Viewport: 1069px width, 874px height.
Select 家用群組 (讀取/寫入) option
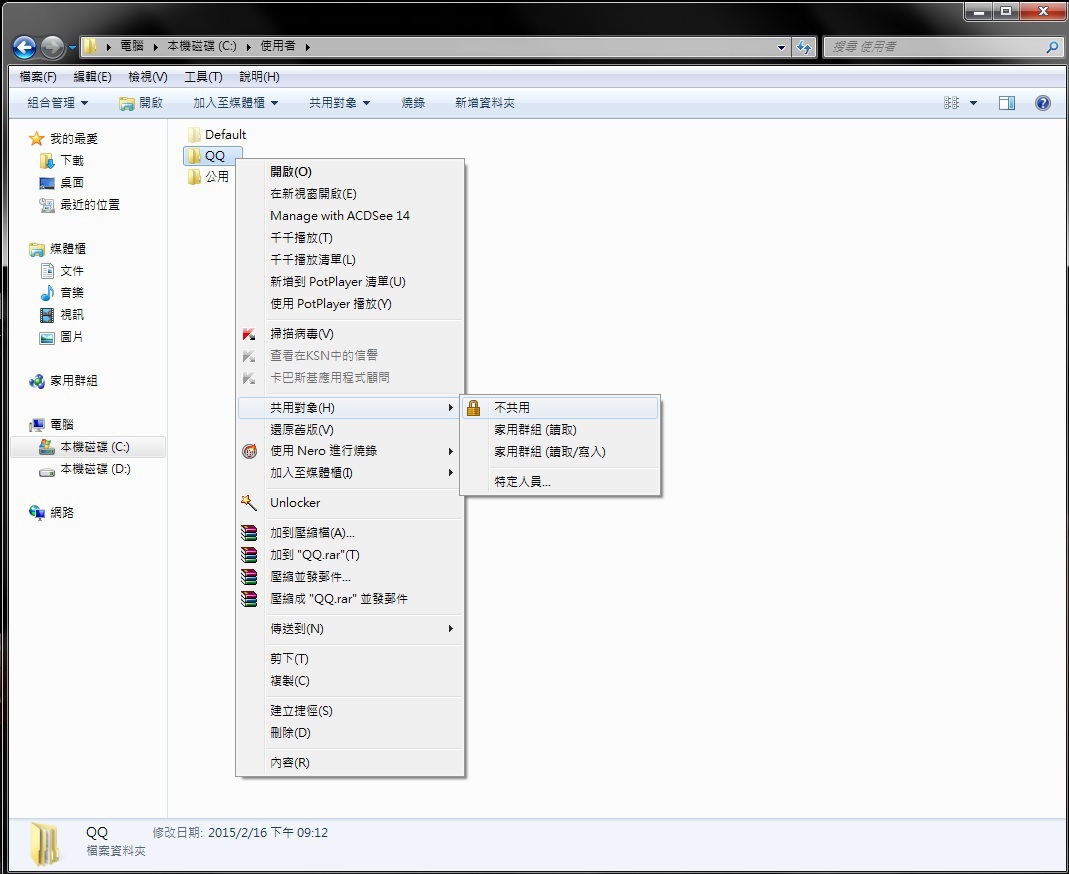click(560, 452)
